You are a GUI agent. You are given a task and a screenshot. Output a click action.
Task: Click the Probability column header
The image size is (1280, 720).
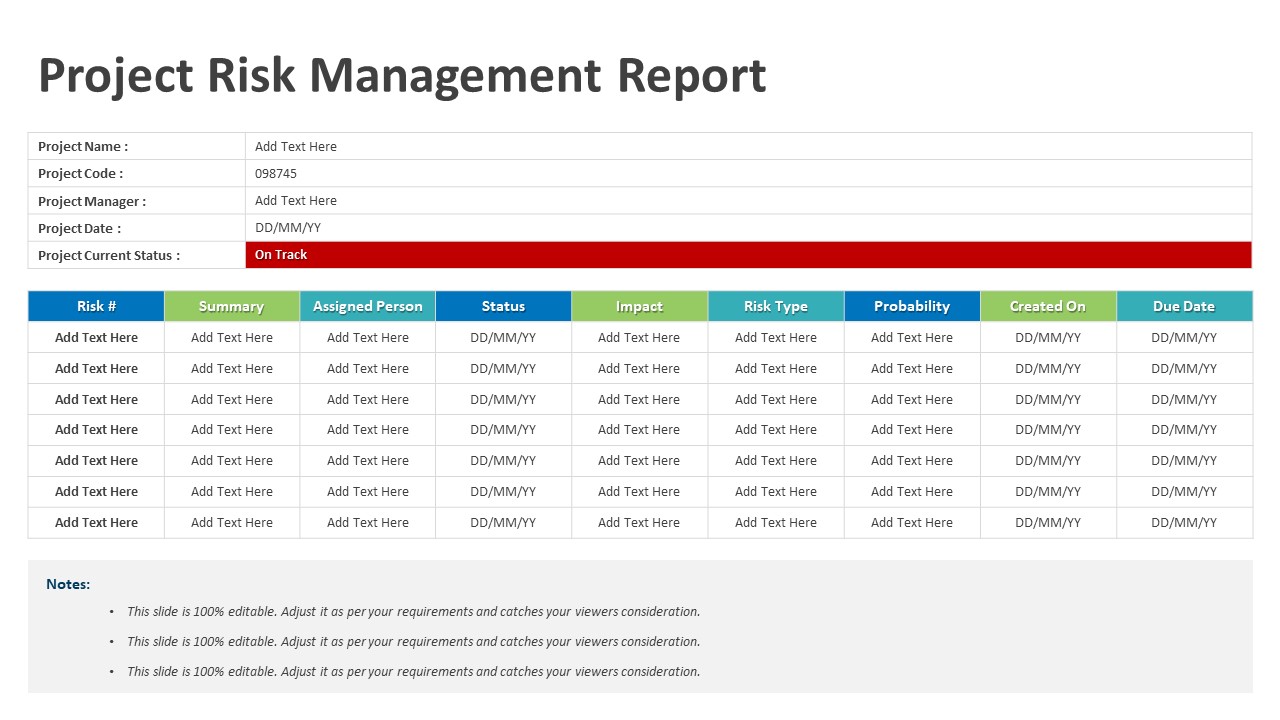click(x=912, y=306)
